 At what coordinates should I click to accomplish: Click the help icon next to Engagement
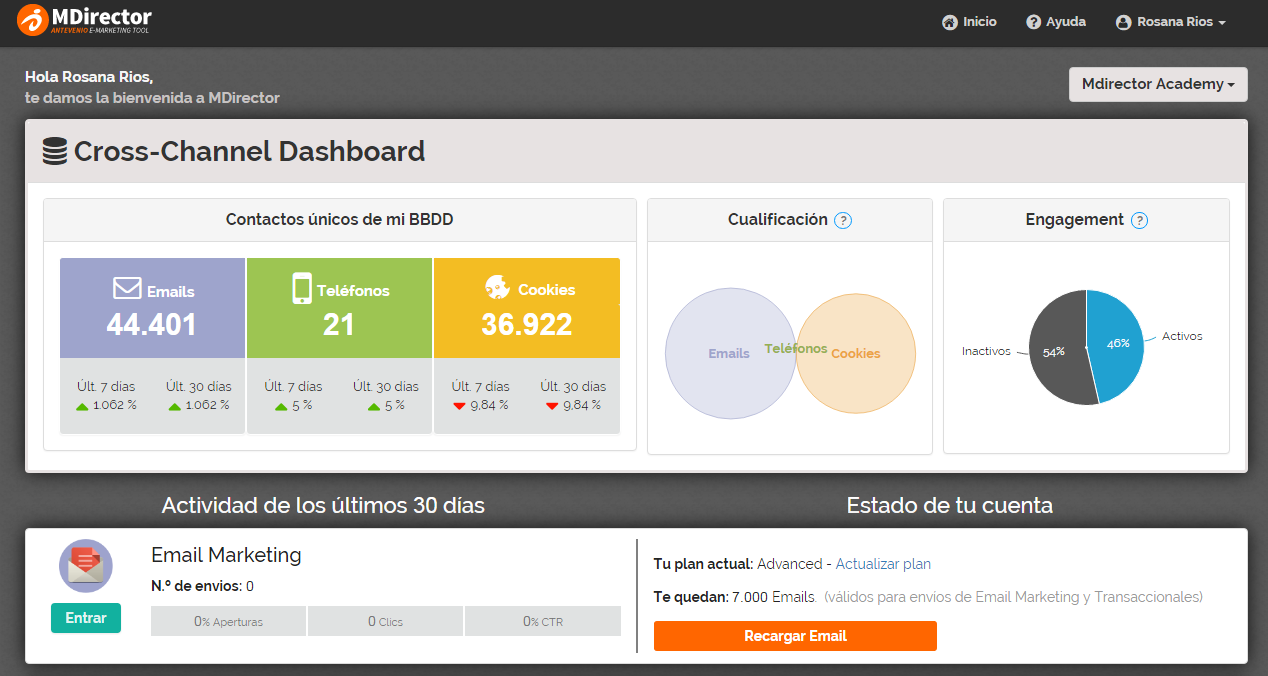pos(1140,220)
